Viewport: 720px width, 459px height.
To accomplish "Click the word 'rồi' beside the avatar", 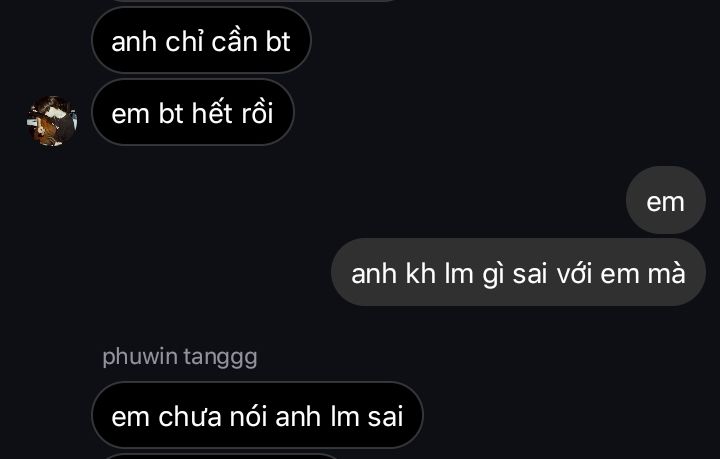I will coord(257,113).
